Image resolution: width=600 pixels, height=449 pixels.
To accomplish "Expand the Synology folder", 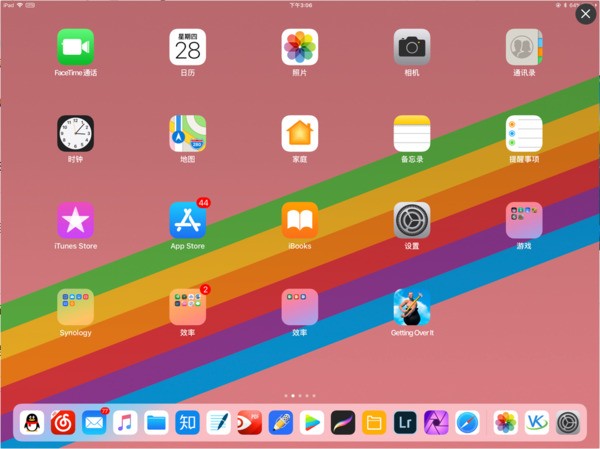I will (x=75, y=307).
